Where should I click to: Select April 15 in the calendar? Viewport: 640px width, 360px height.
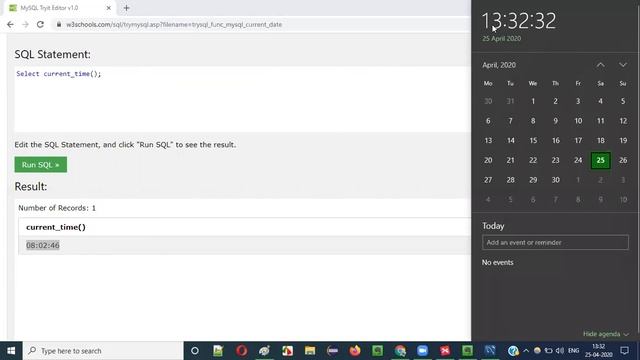click(x=533, y=140)
